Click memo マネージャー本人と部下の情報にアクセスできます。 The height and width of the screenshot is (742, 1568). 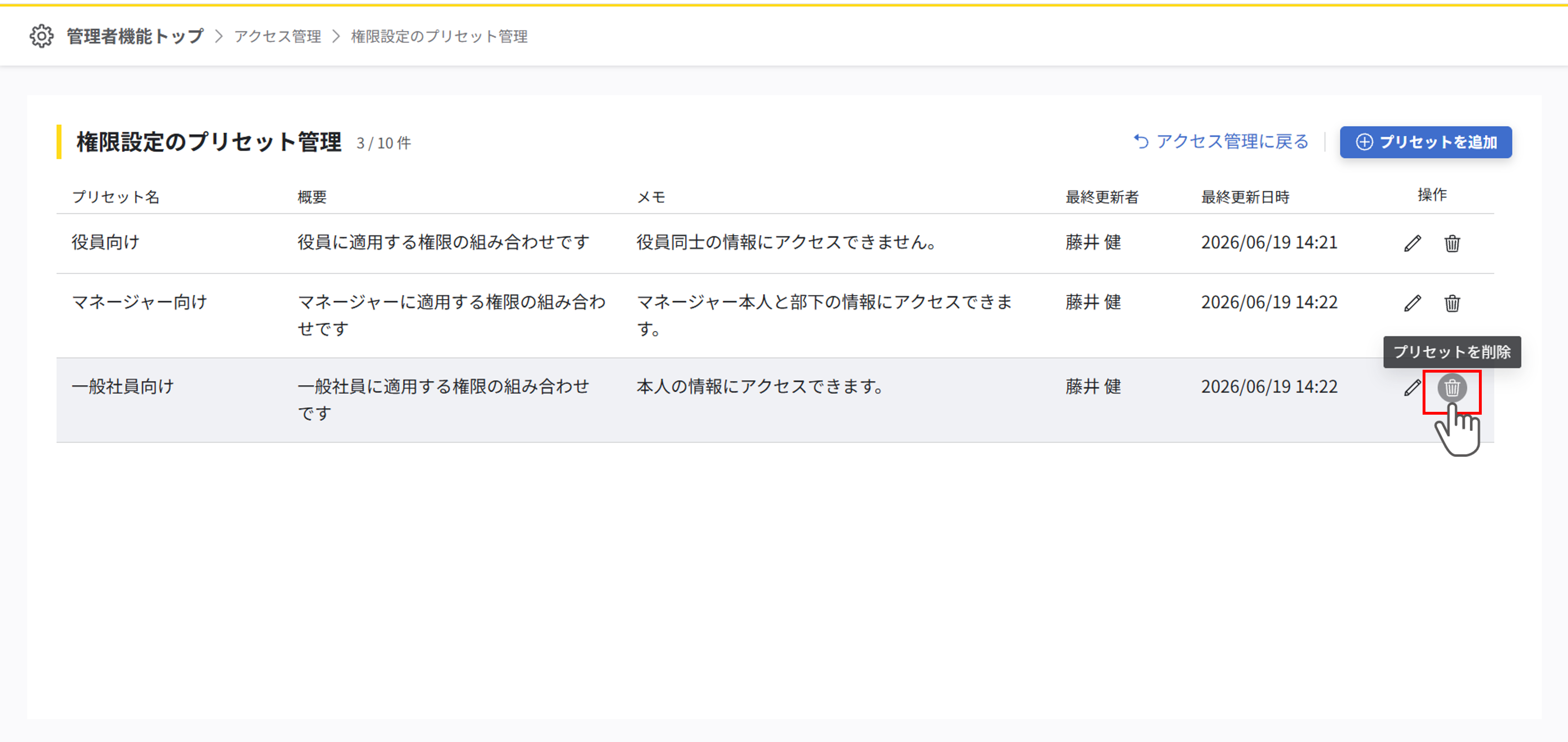pos(825,315)
